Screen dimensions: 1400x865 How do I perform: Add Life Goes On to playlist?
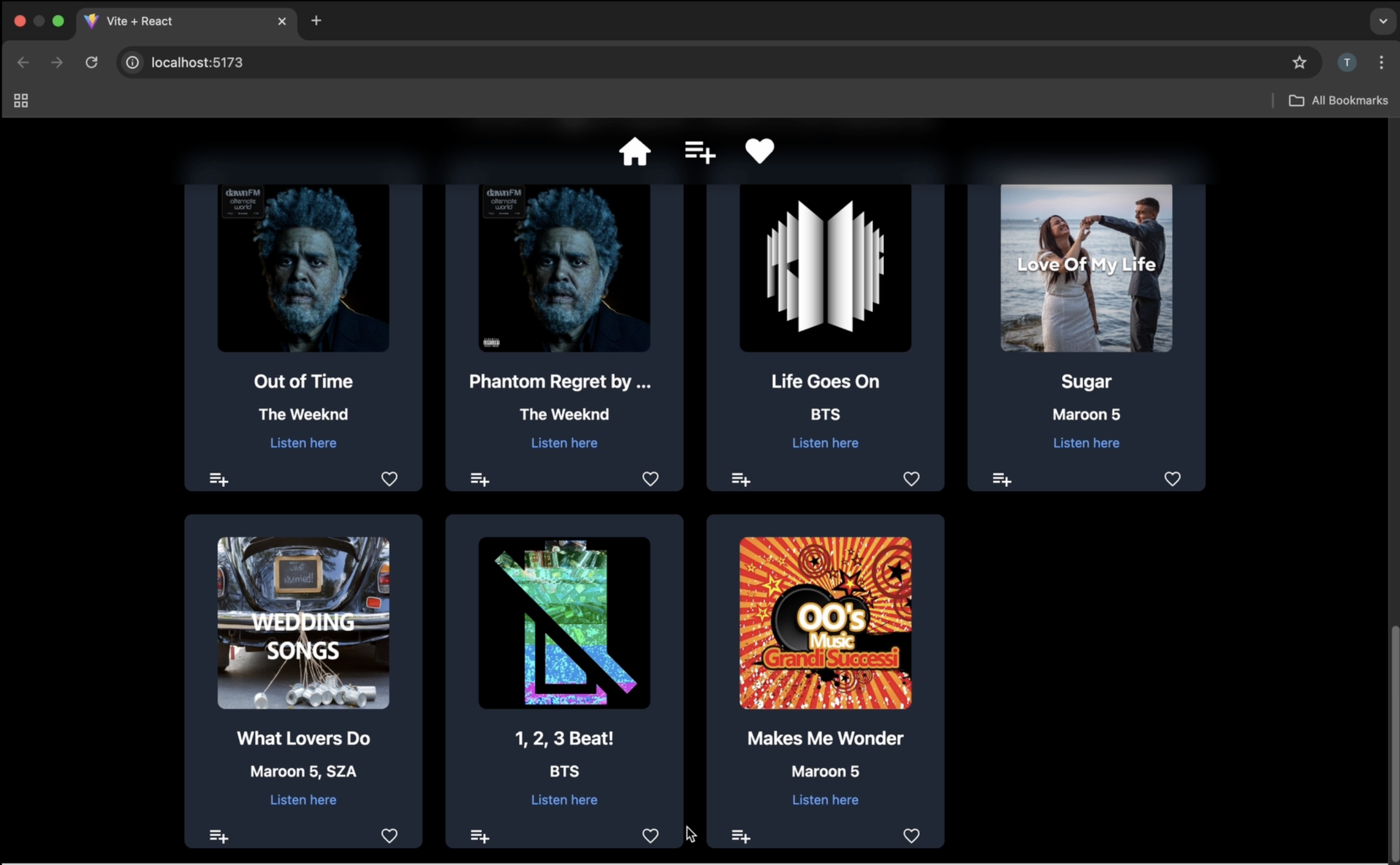tap(741, 479)
